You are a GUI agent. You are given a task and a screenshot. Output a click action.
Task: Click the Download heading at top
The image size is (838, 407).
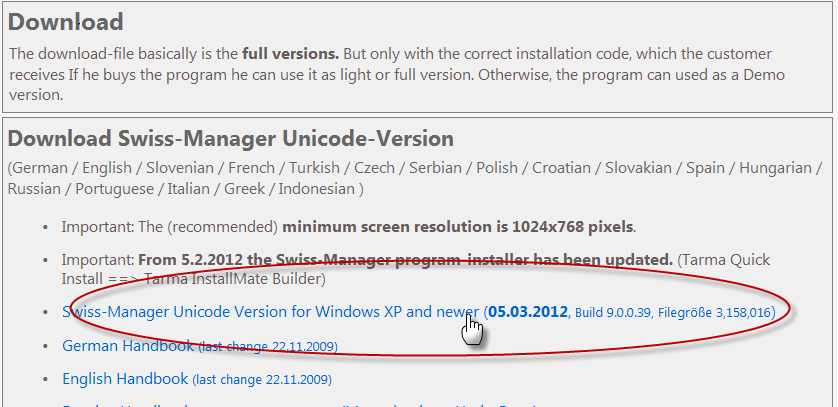[x=66, y=22]
